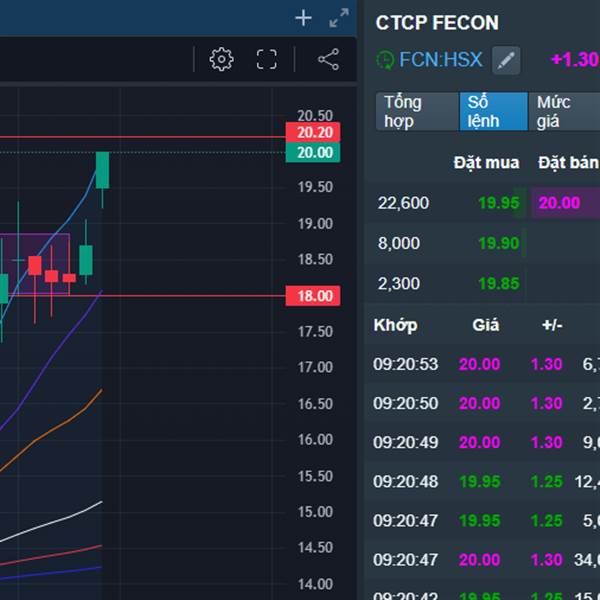
Task: Switch to the Sổ lệnh tab
Action: click(x=493, y=111)
